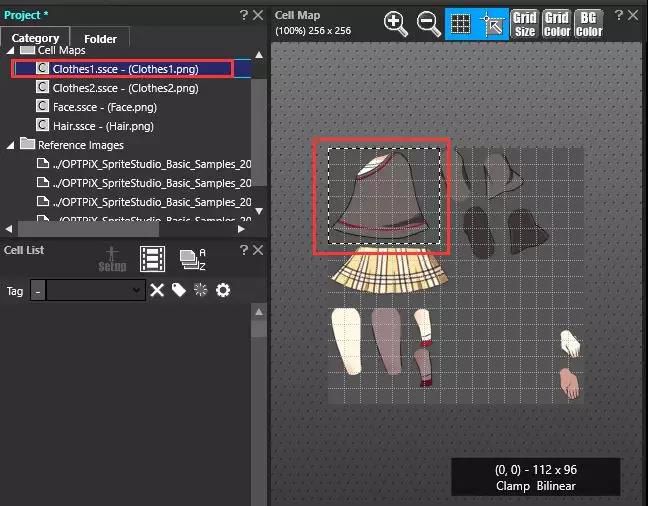The image size is (648, 506).
Task: Open tag settings gear
Action: pos(223,290)
